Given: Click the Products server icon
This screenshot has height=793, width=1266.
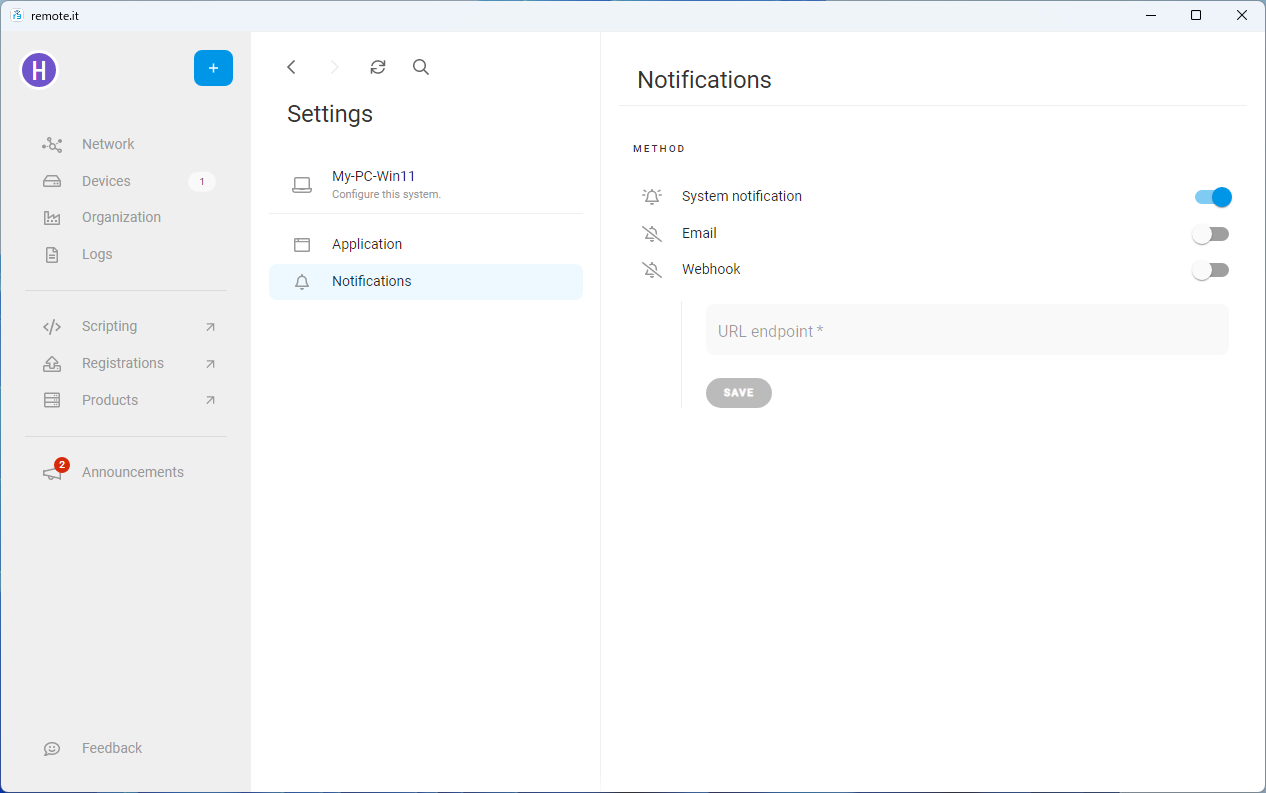Looking at the screenshot, I should pos(52,400).
